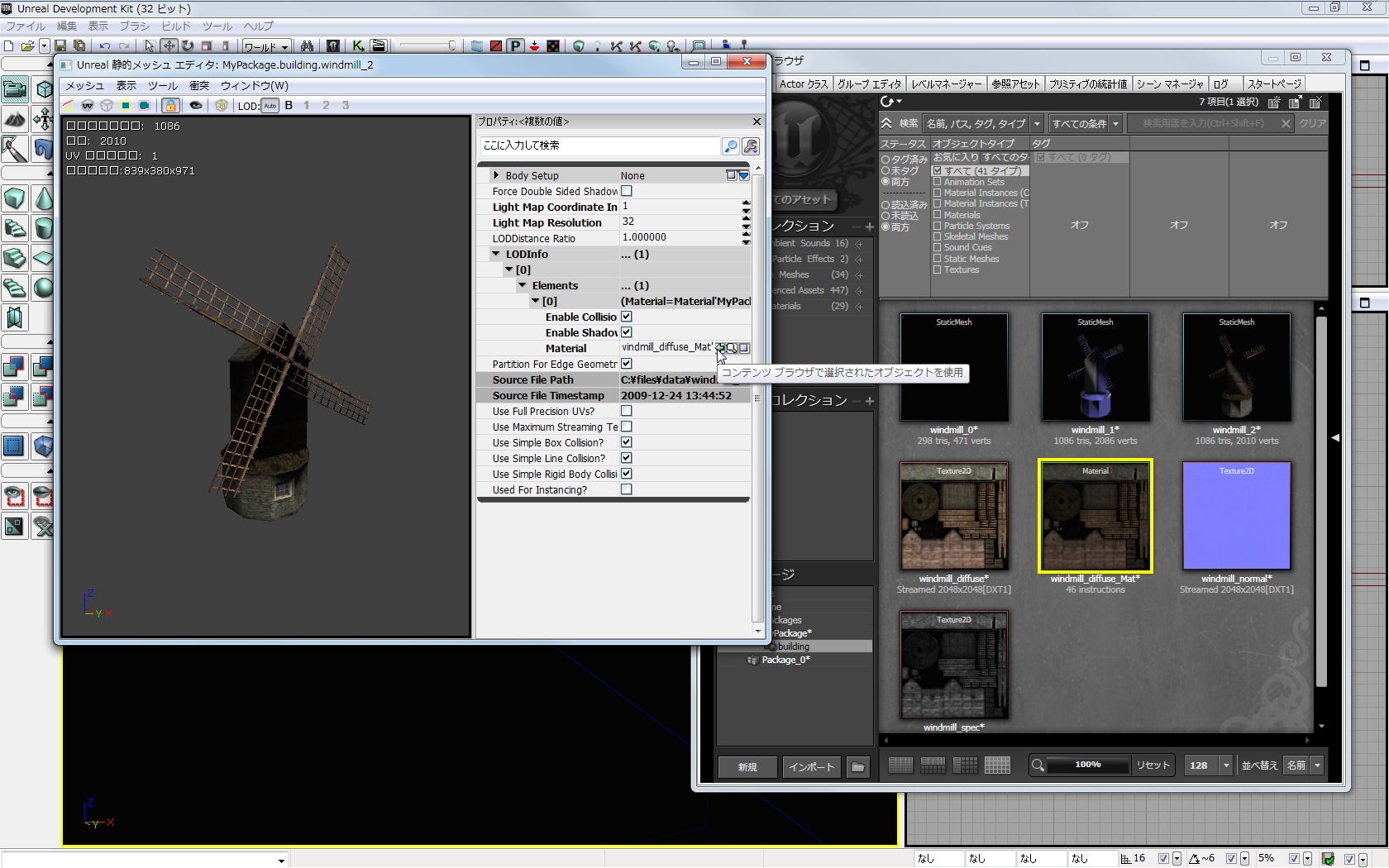
Task: Click the リセット zoom button
Action: tap(1153, 765)
